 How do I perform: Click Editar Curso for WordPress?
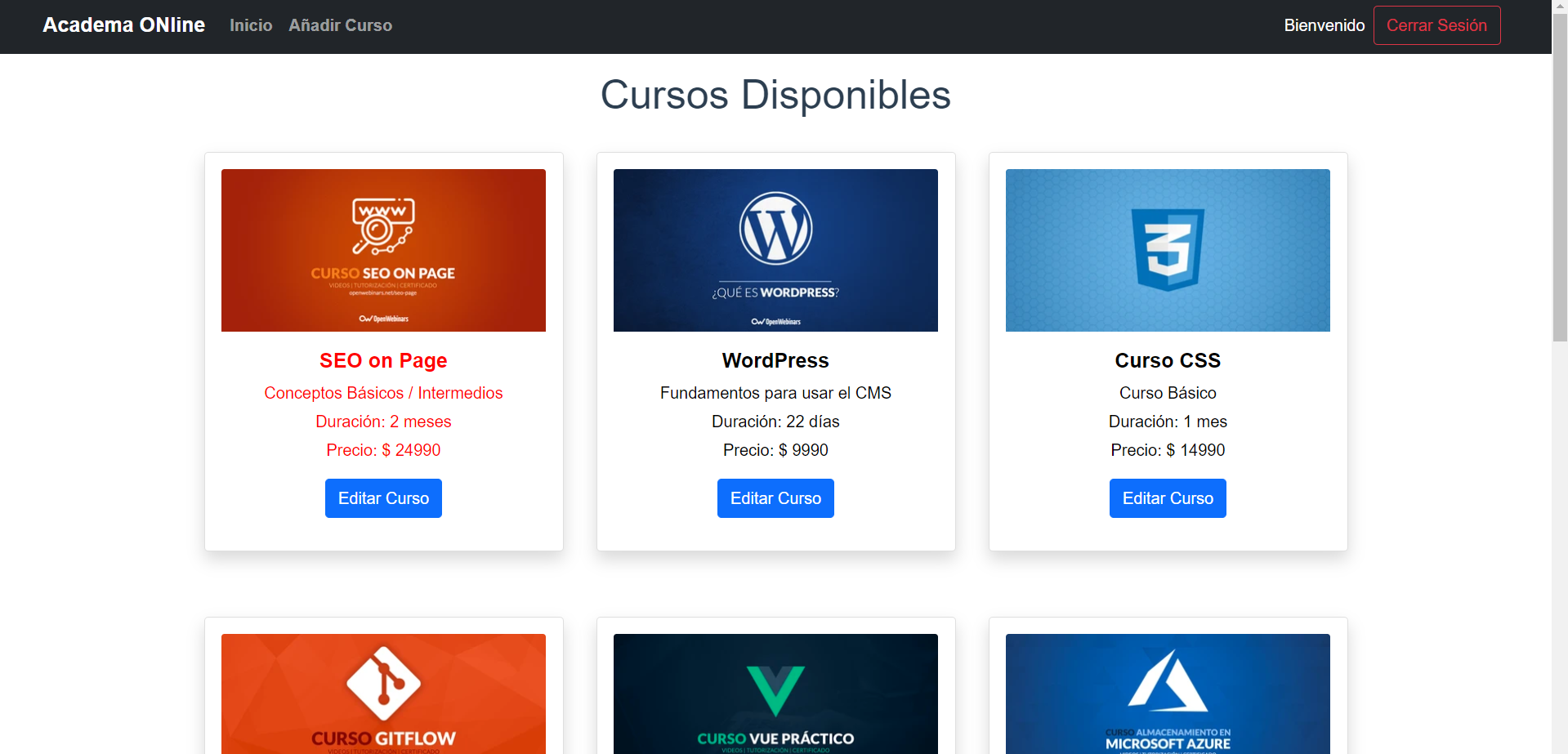pos(775,498)
